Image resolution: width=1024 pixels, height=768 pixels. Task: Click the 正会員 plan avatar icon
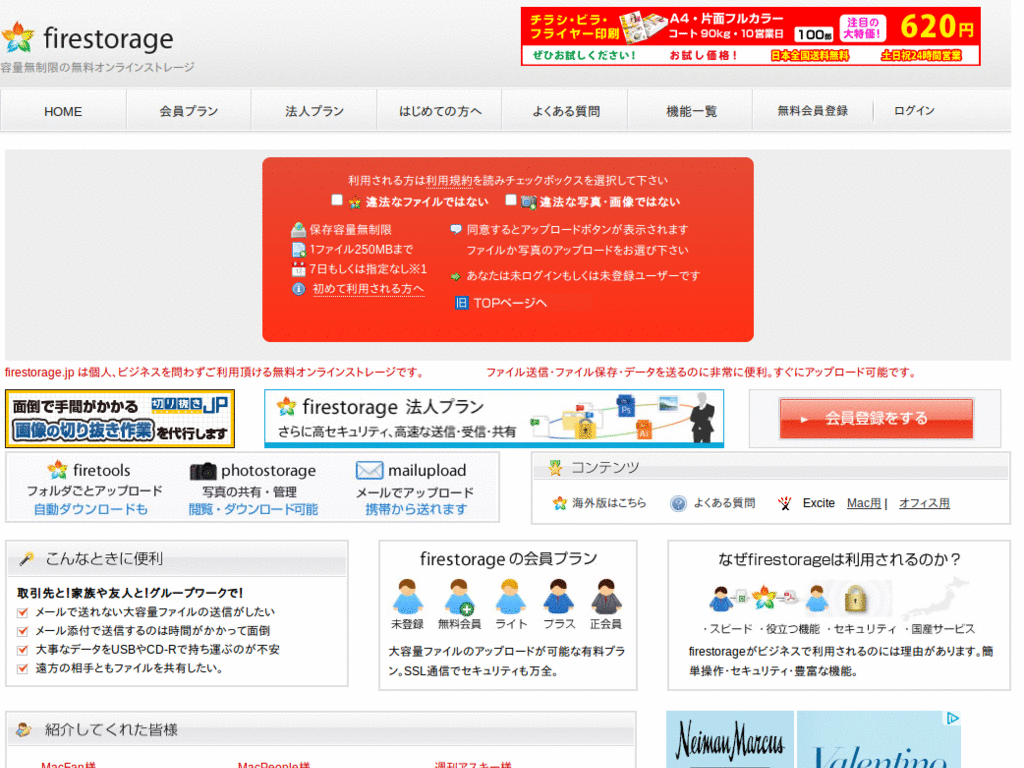pyautogui.click(x=606, y=596)
